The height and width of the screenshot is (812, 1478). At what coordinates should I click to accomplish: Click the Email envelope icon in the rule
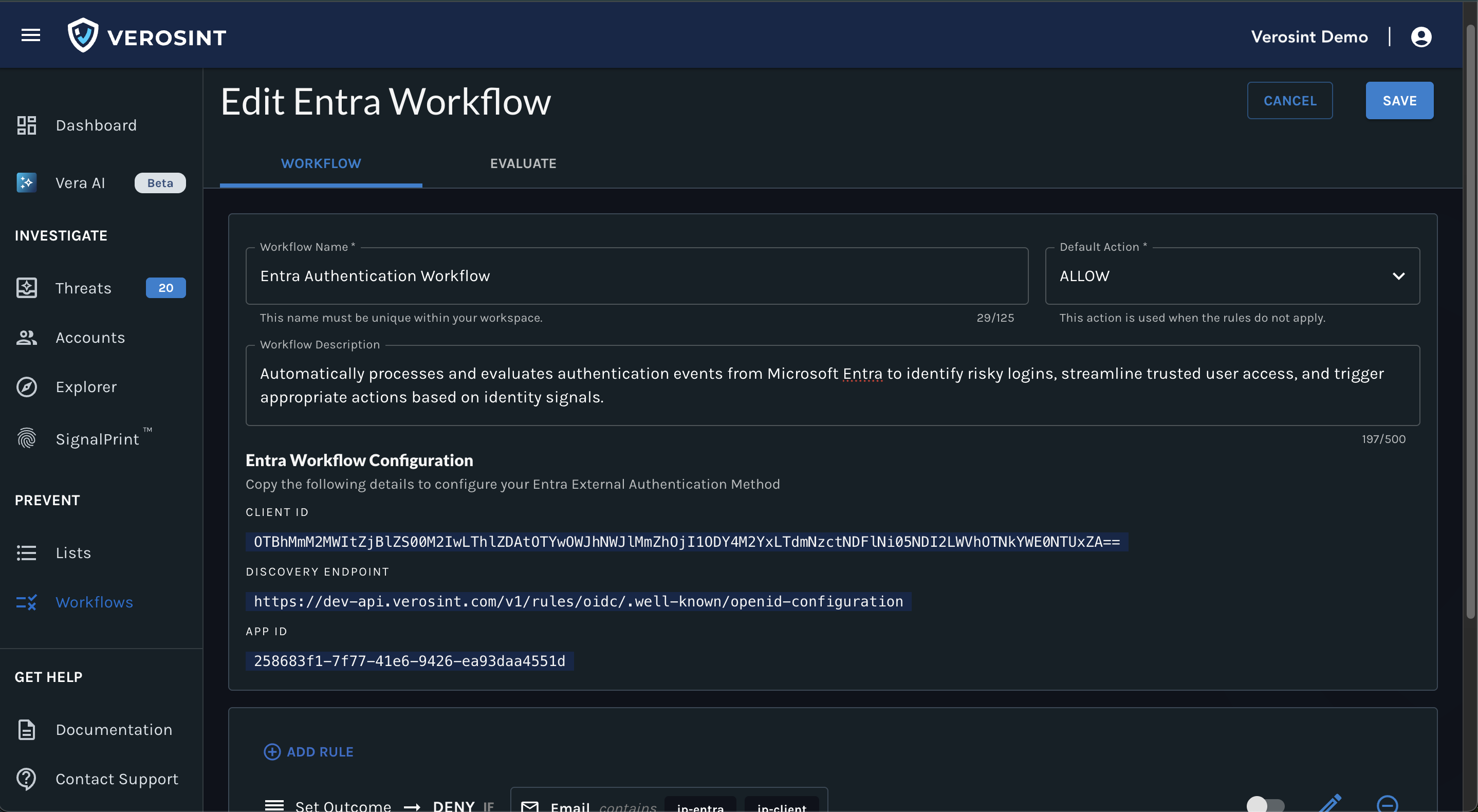click(x=529, y=807)
